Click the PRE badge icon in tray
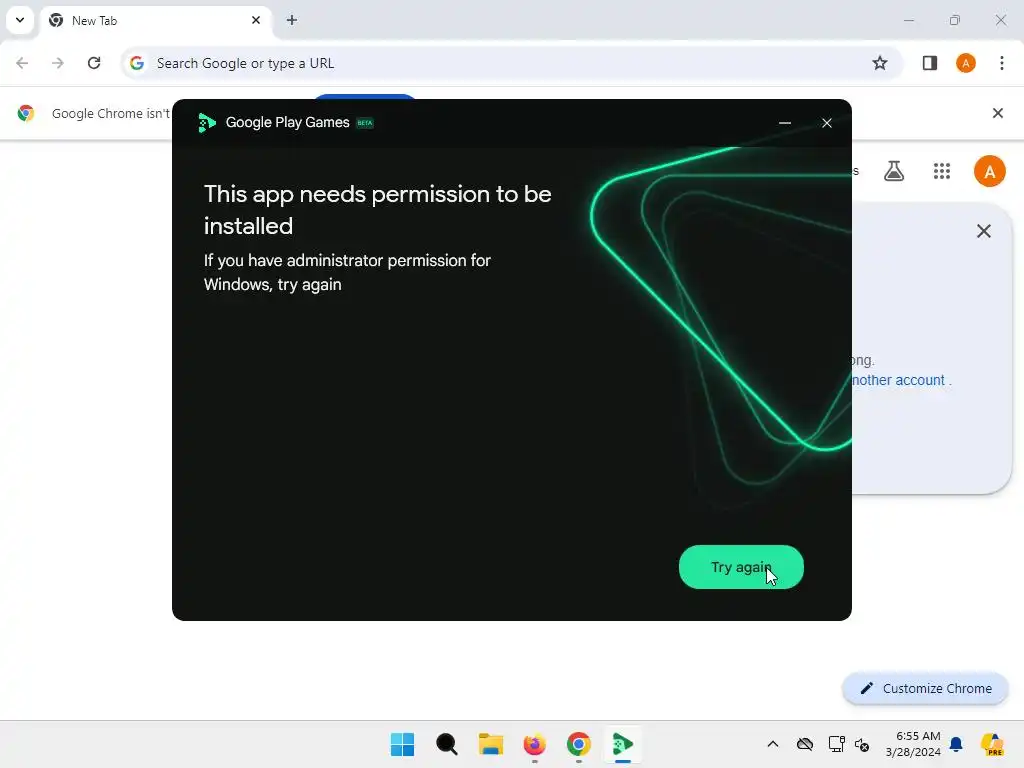Image resolution: width=1024 pixels, height=768 pixels. [x=991, y=744]
